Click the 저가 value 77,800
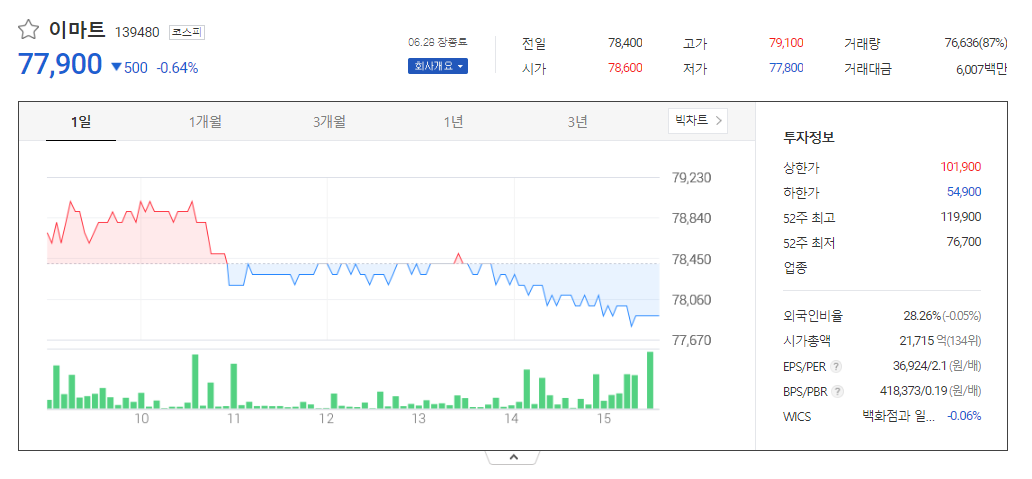 point(786,68)
